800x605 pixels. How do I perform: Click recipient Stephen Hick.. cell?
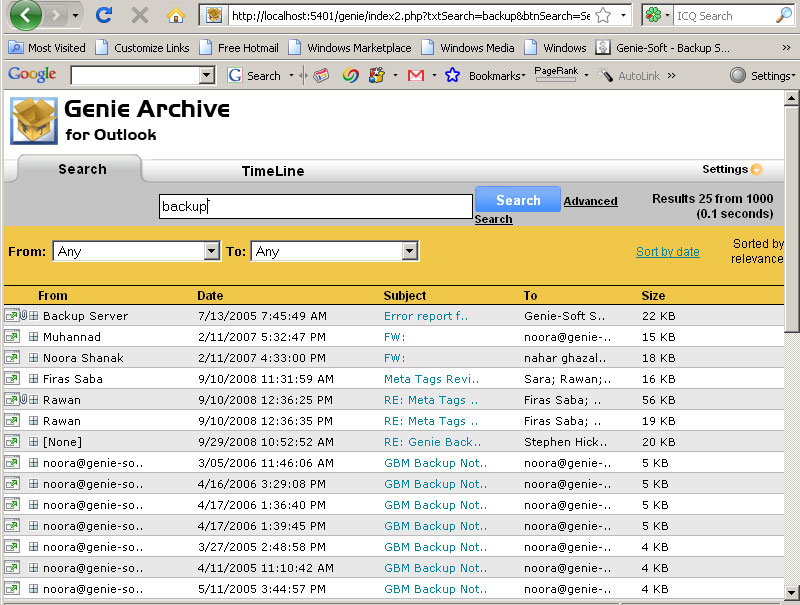tap(565, 442)
